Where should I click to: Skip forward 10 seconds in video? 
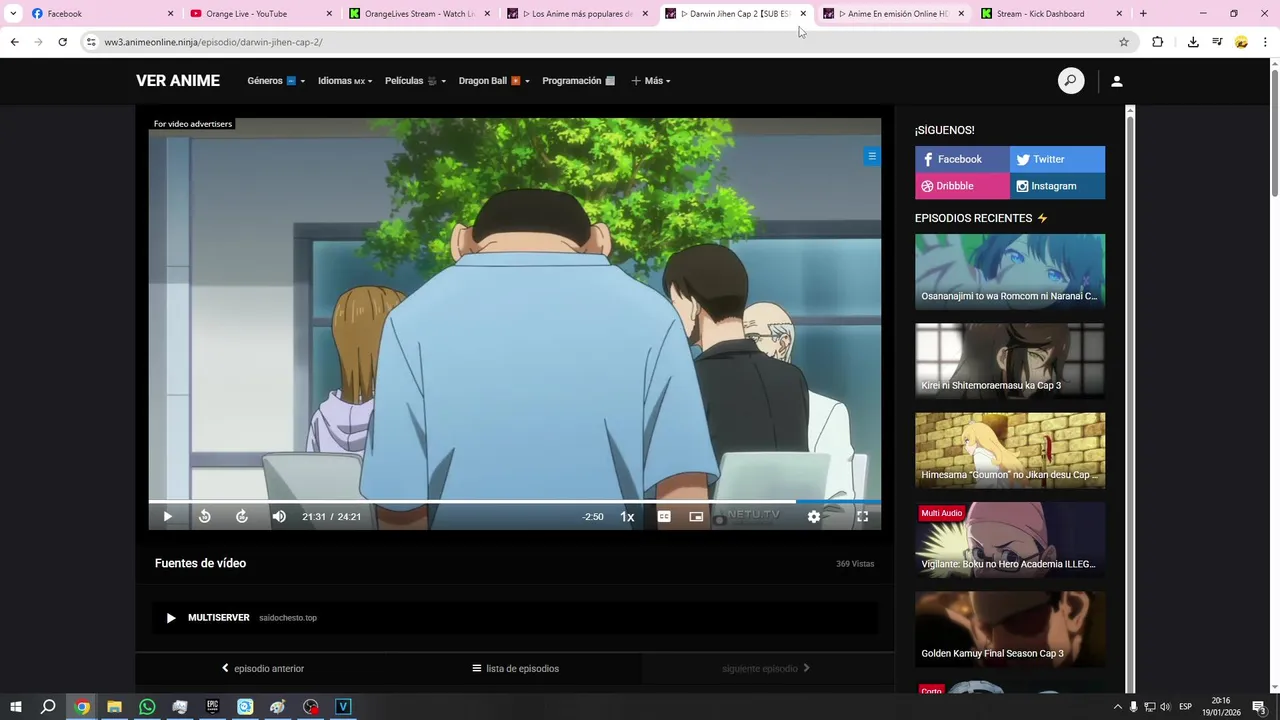pos(242,517)
